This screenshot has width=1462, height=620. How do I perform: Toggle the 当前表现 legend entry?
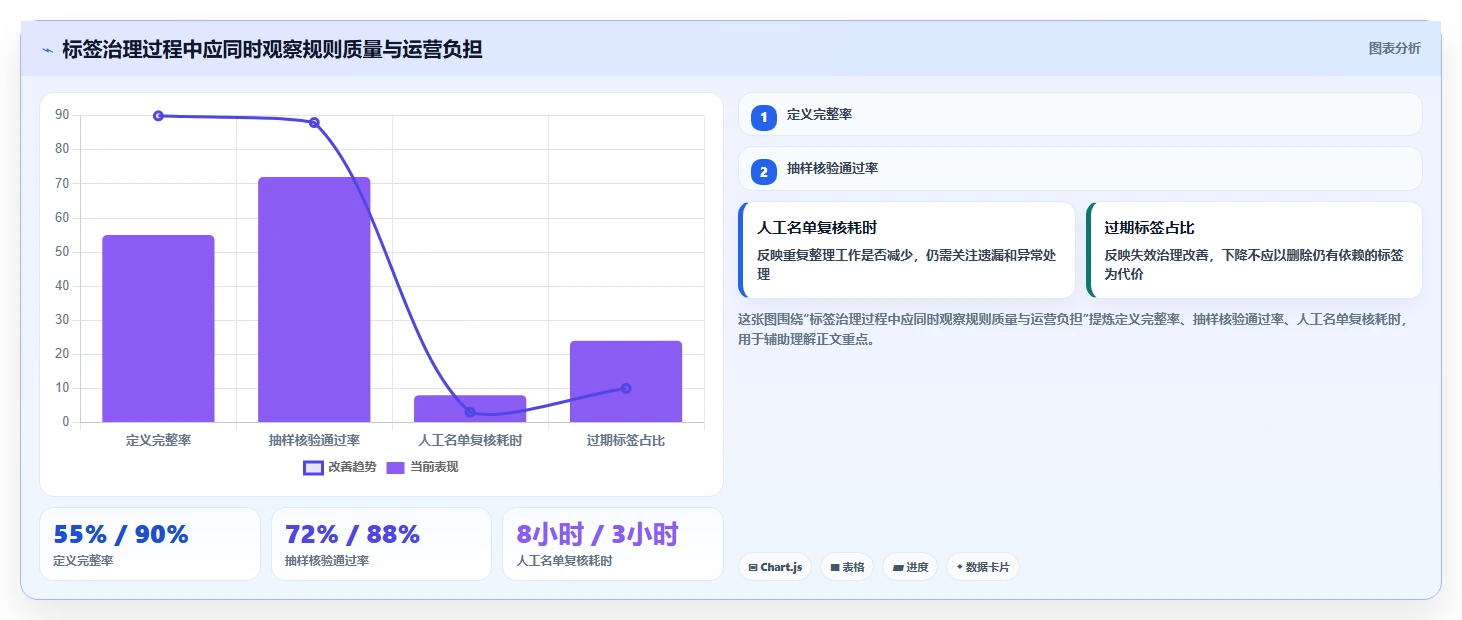[x=422, y=467]
